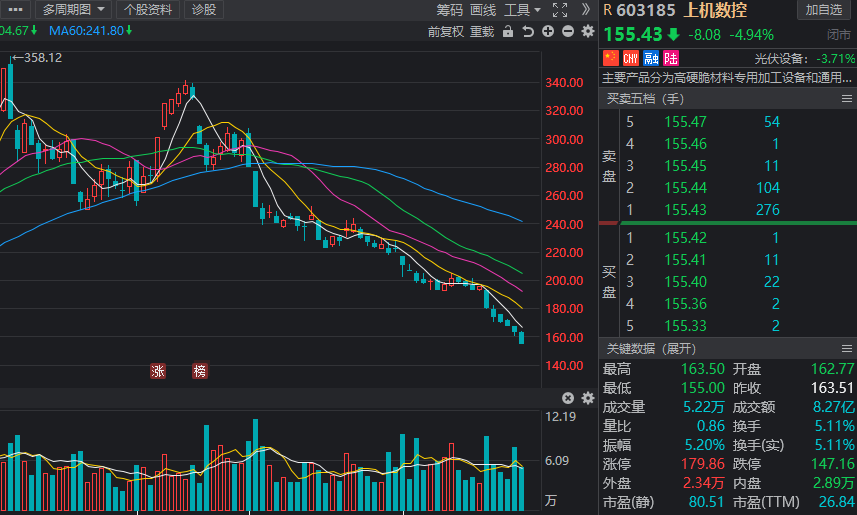Viewport: 857px width, 515px height.
Task: Click the stock name 上机数控
Action: tap(715, 10)
